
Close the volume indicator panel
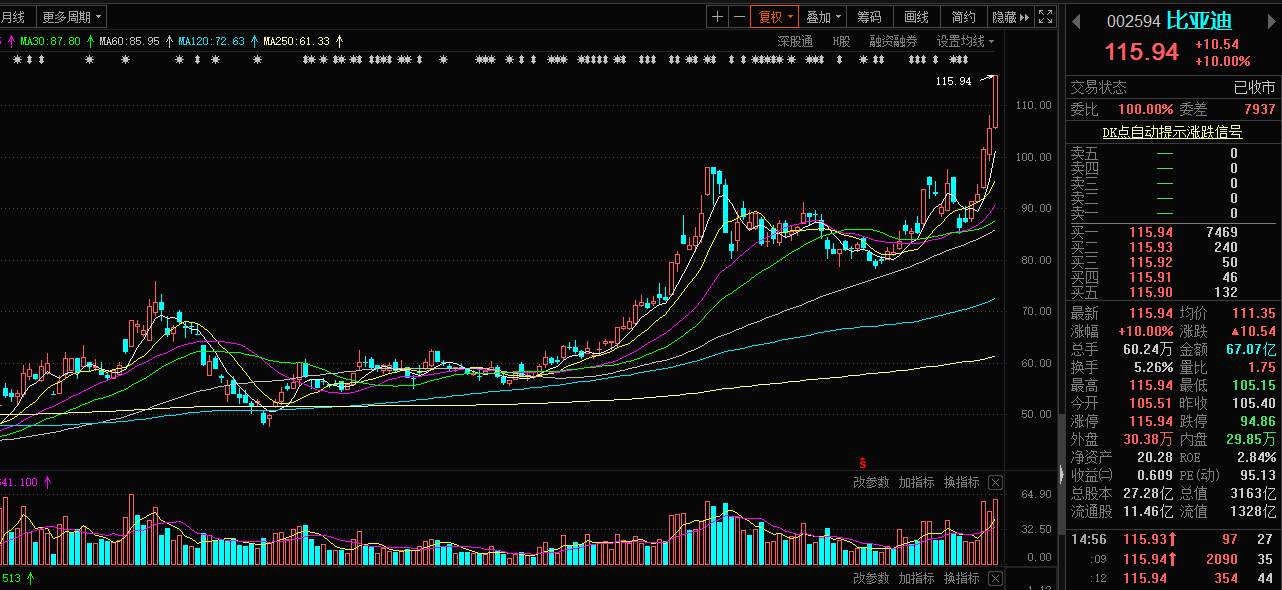coord(995,483)
